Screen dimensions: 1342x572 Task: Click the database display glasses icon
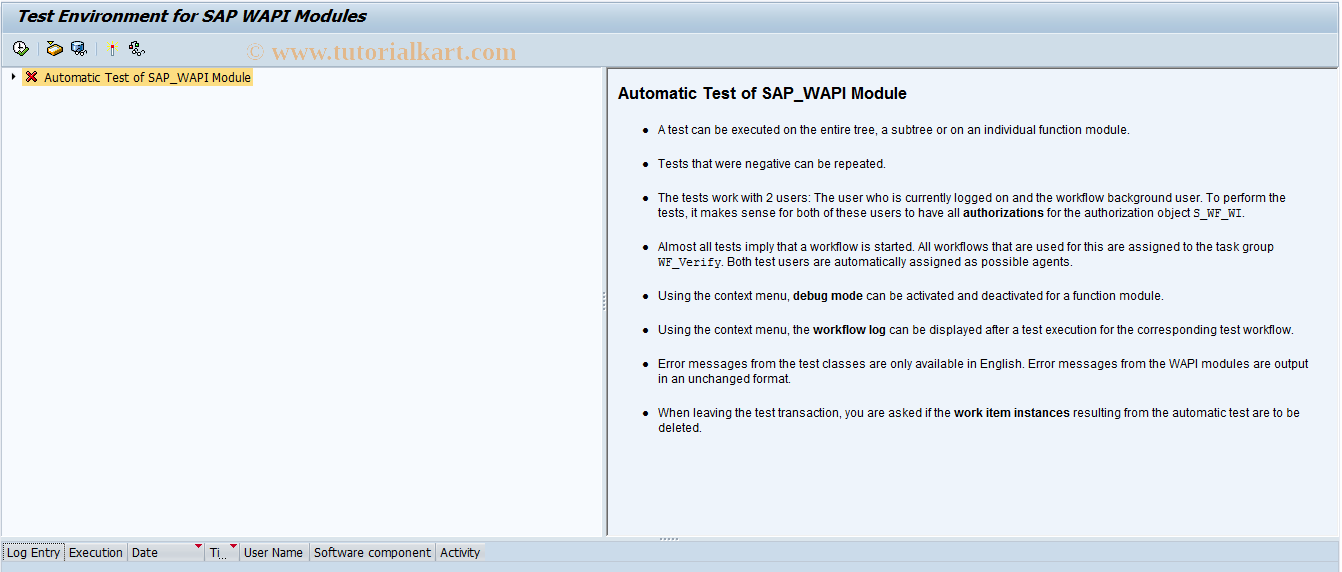(x=79, y=48)
